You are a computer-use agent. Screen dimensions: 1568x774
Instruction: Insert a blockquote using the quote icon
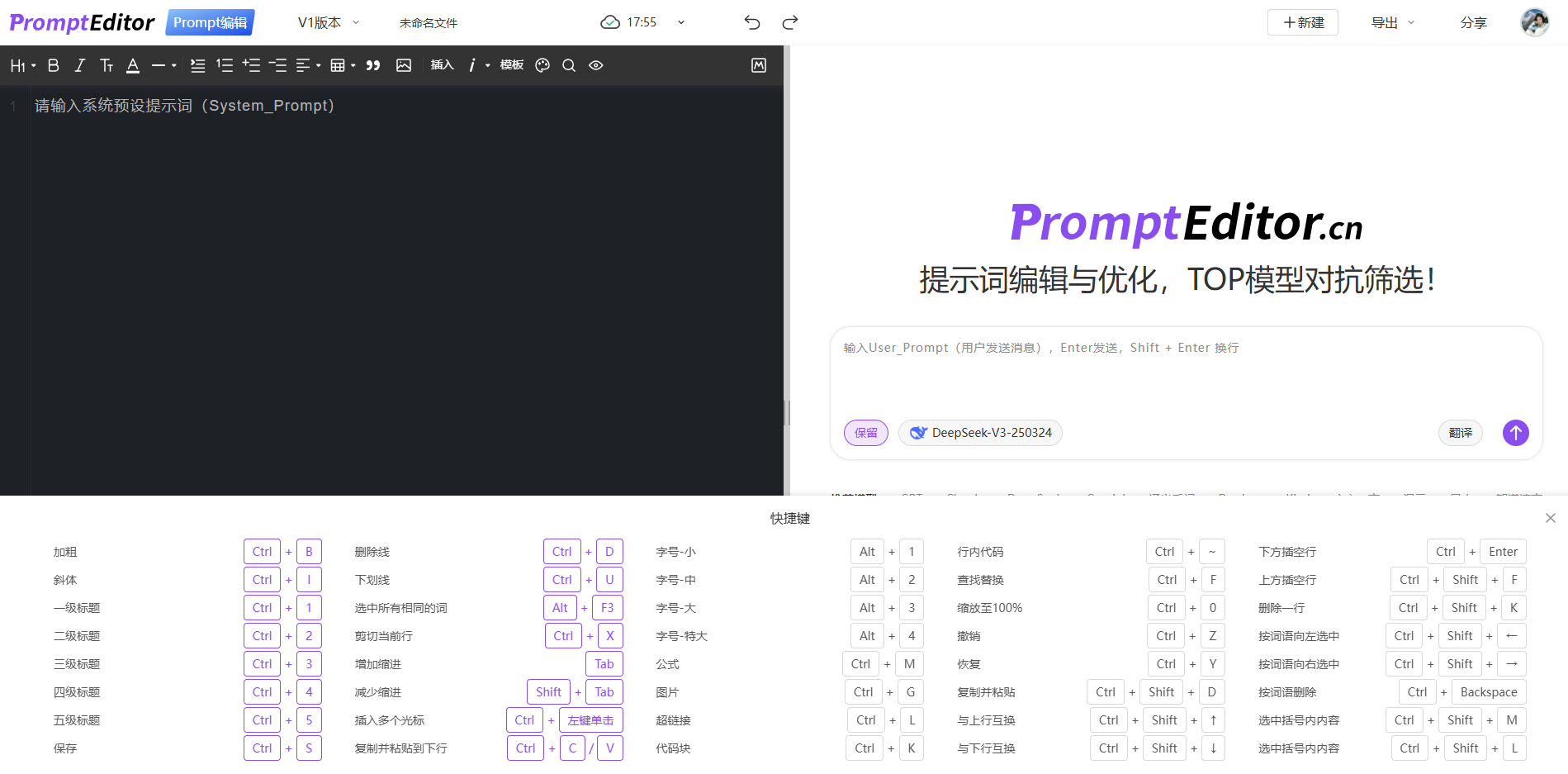[373, 65]
